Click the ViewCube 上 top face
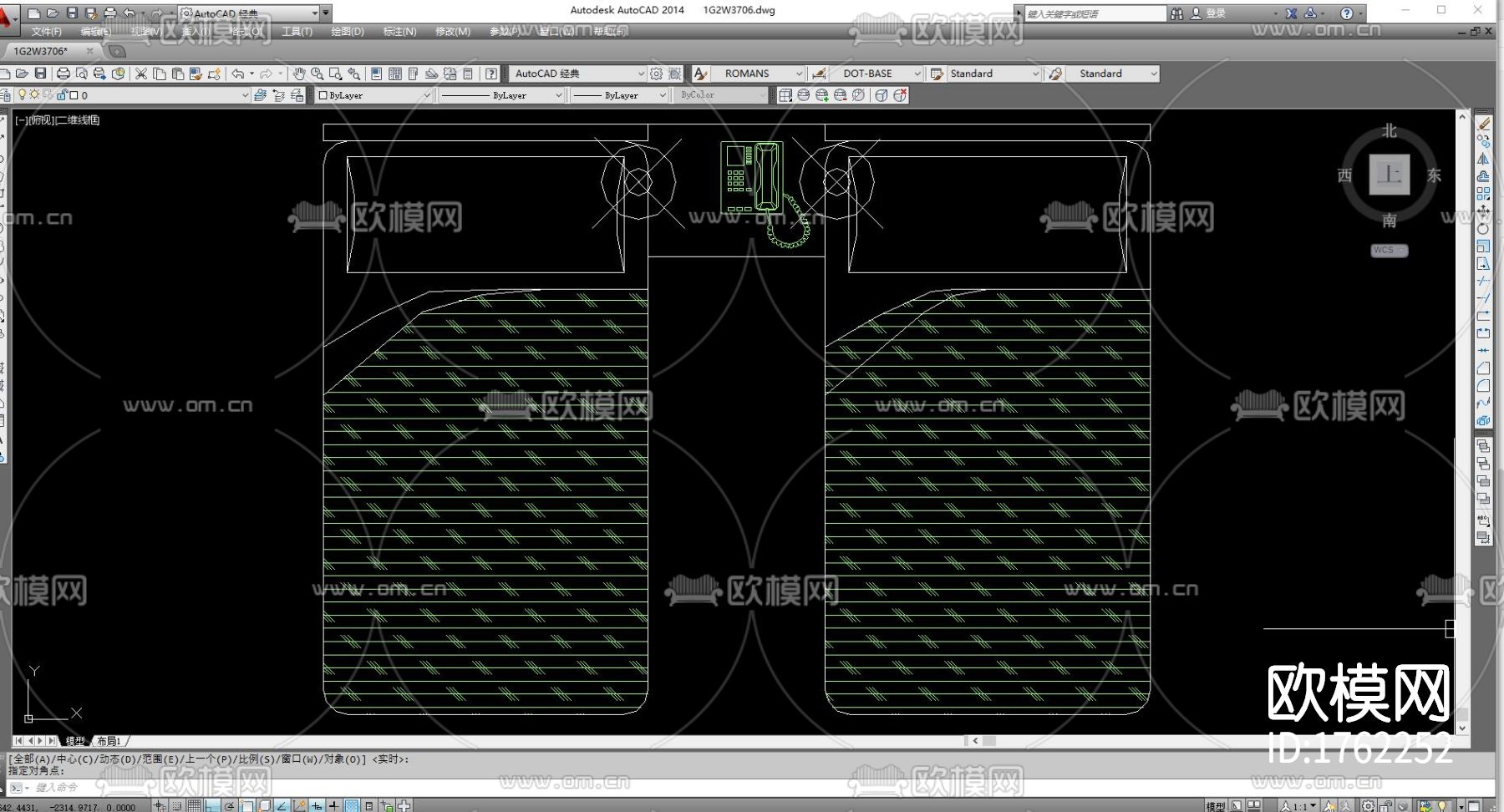Image resolution: width=1504 pixels, height=812 pixels. click(1389, 175)
